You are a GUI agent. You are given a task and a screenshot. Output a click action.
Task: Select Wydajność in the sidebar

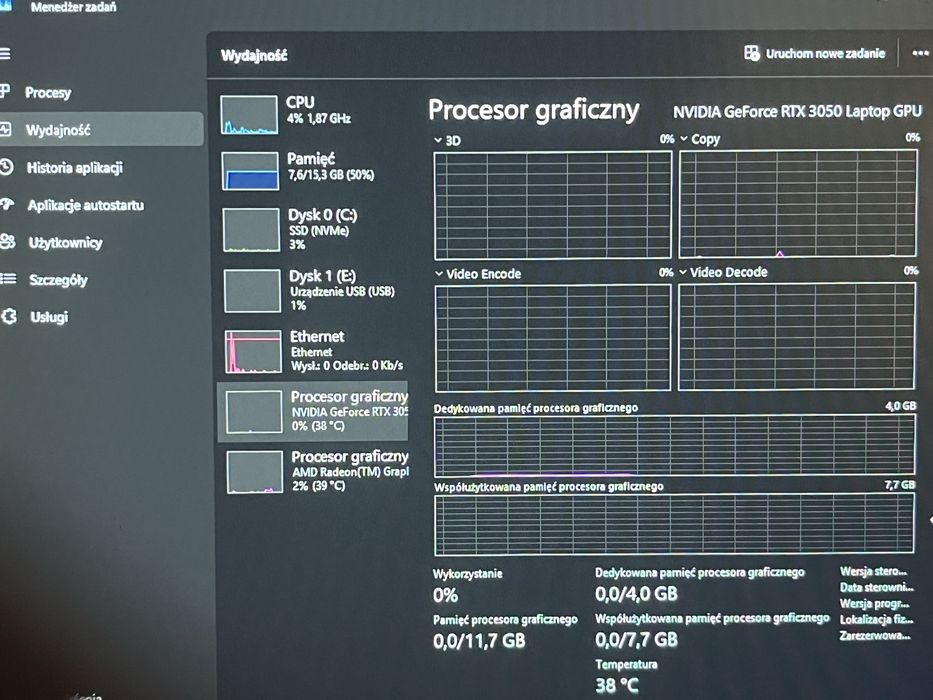[101, 129]
